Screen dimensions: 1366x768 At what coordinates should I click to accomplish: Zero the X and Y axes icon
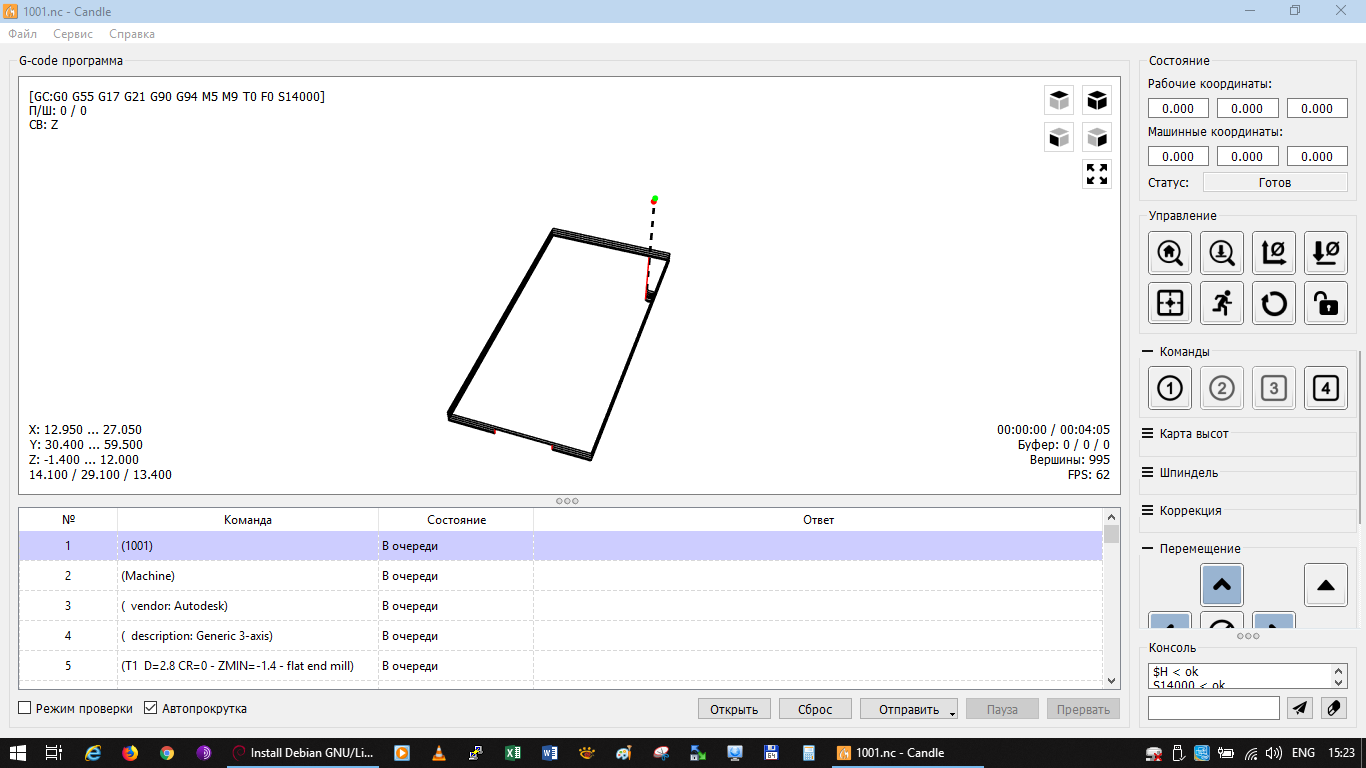pyautogui.click(x=1273, y=252)
